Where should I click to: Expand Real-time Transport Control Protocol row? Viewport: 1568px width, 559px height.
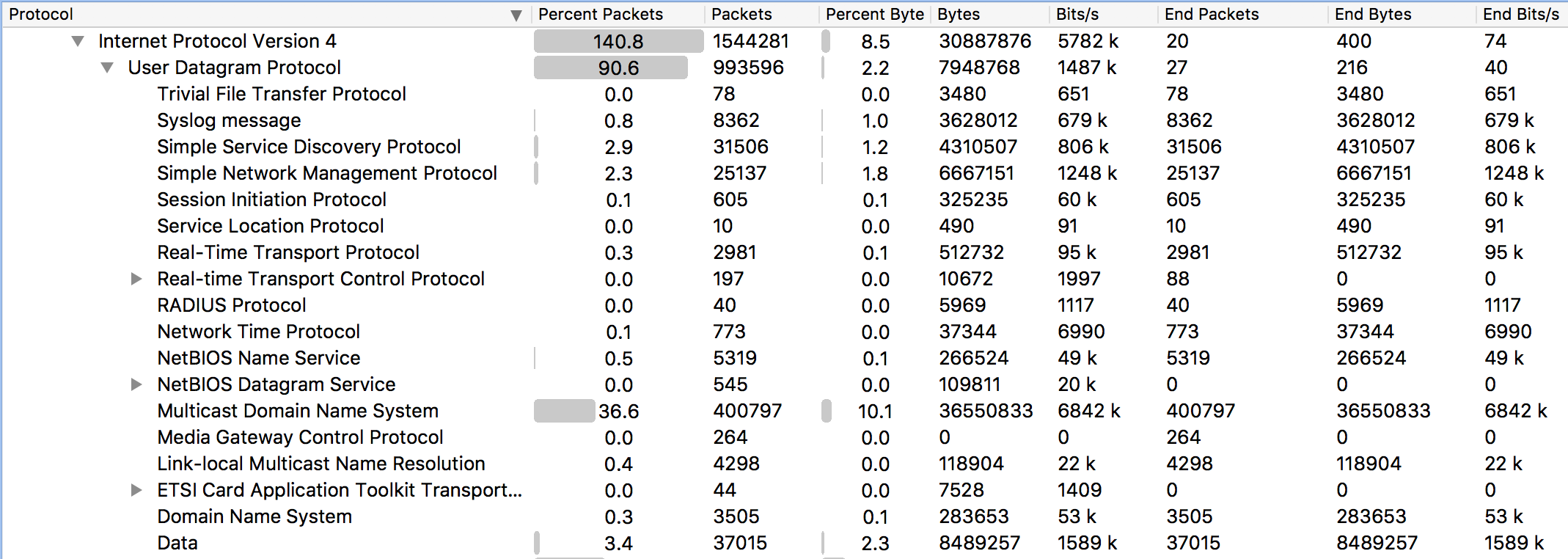(x=136, y=279)
